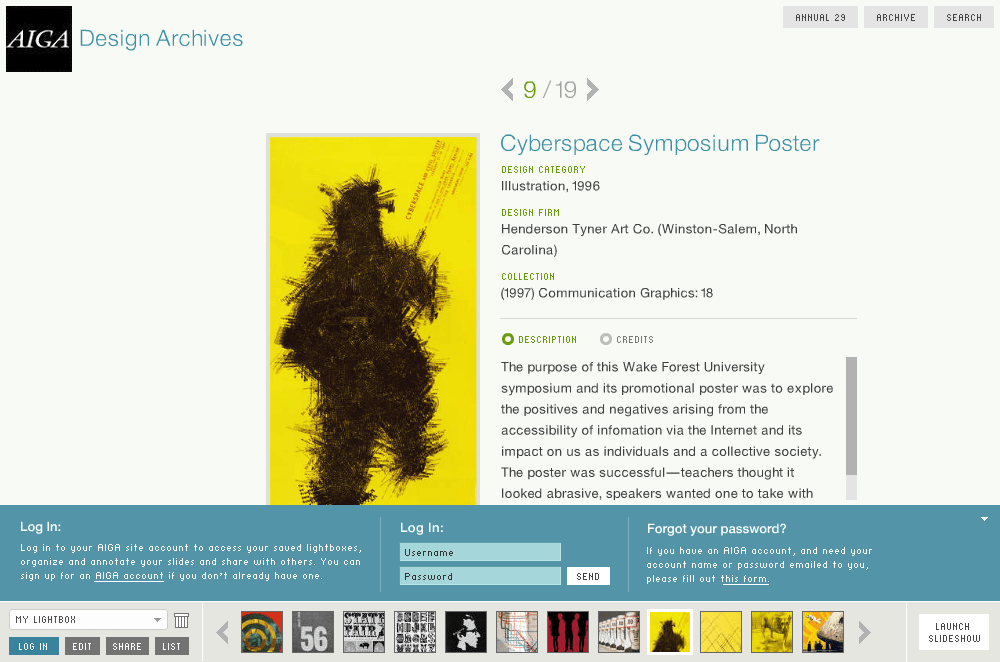Open the Archive menu
Image resolution: width=1000 pixels, height=662 pixels.
(895, 17)
